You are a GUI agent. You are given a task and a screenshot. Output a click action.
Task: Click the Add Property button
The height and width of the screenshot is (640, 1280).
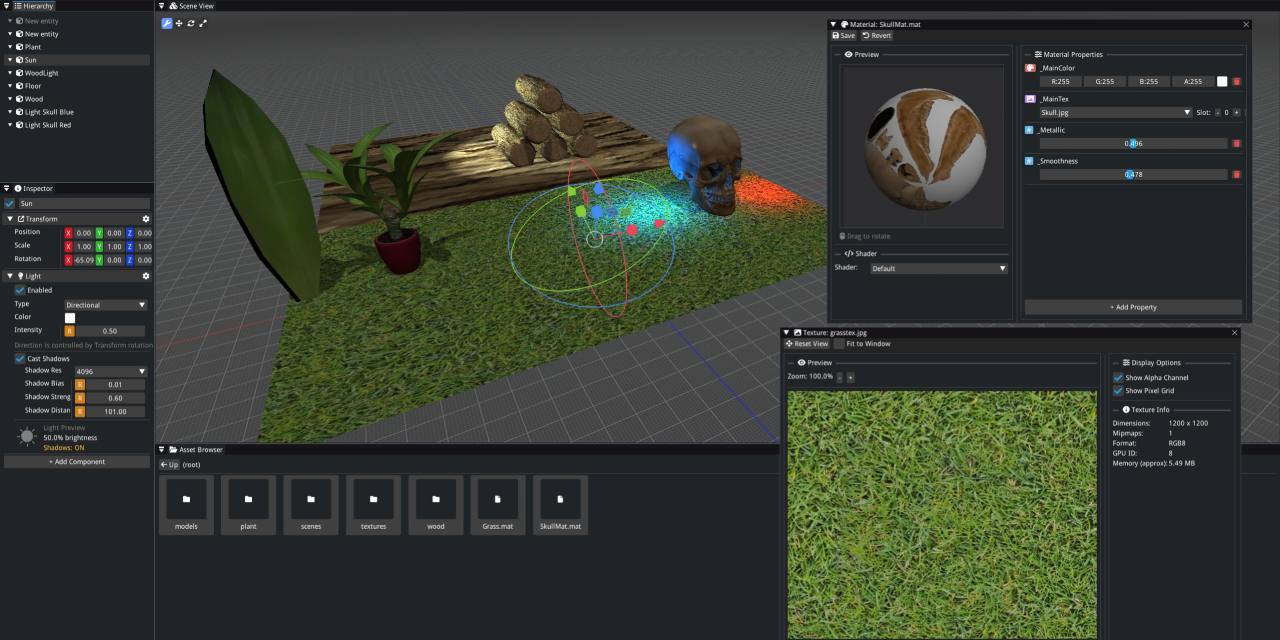tap(1133, 307)
